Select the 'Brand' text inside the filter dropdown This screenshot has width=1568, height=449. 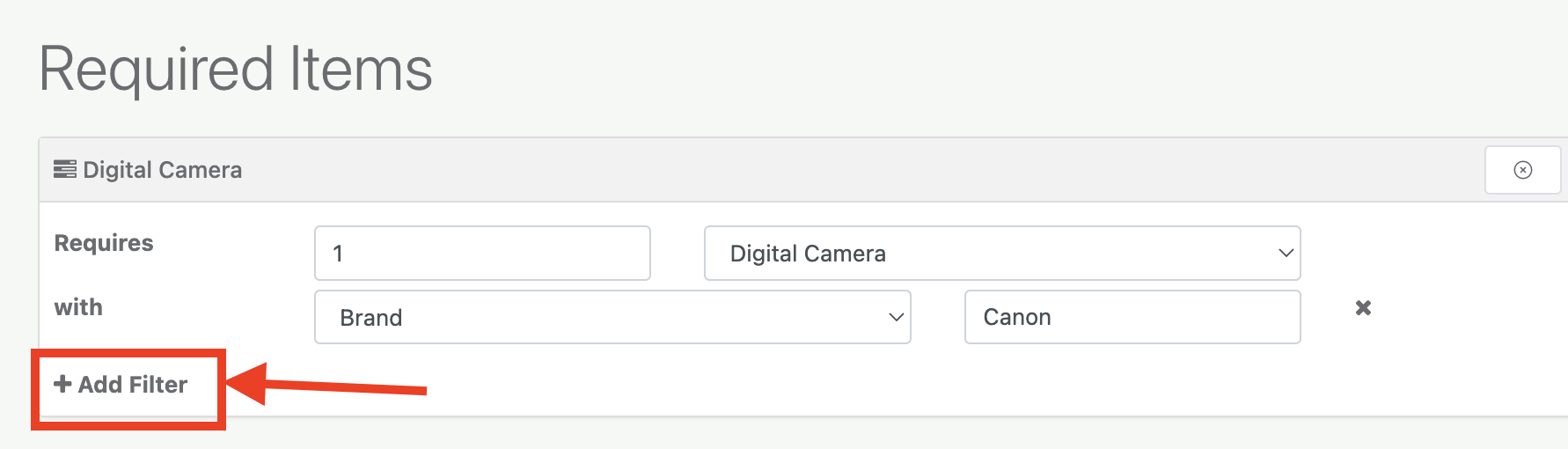pyautogui.click(x=371, y=318)
